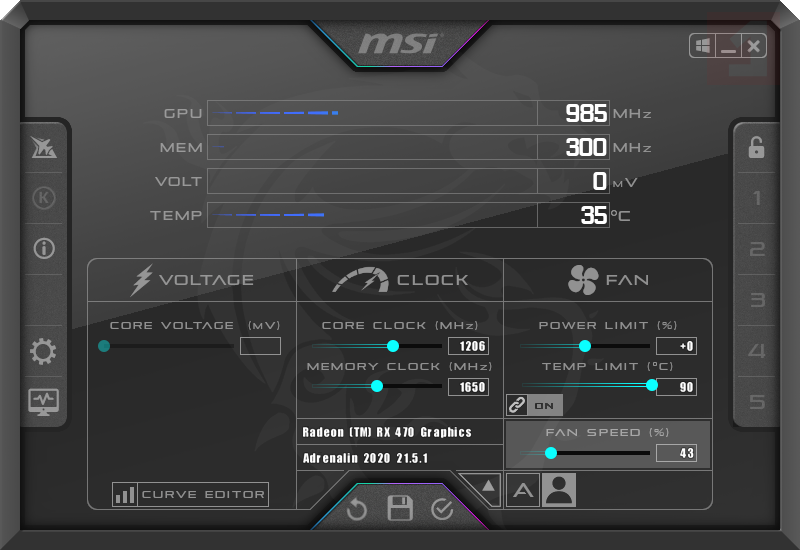Minimize the Afterburner window
Viewport: 800px width, 550px height.
pos(728,46)
